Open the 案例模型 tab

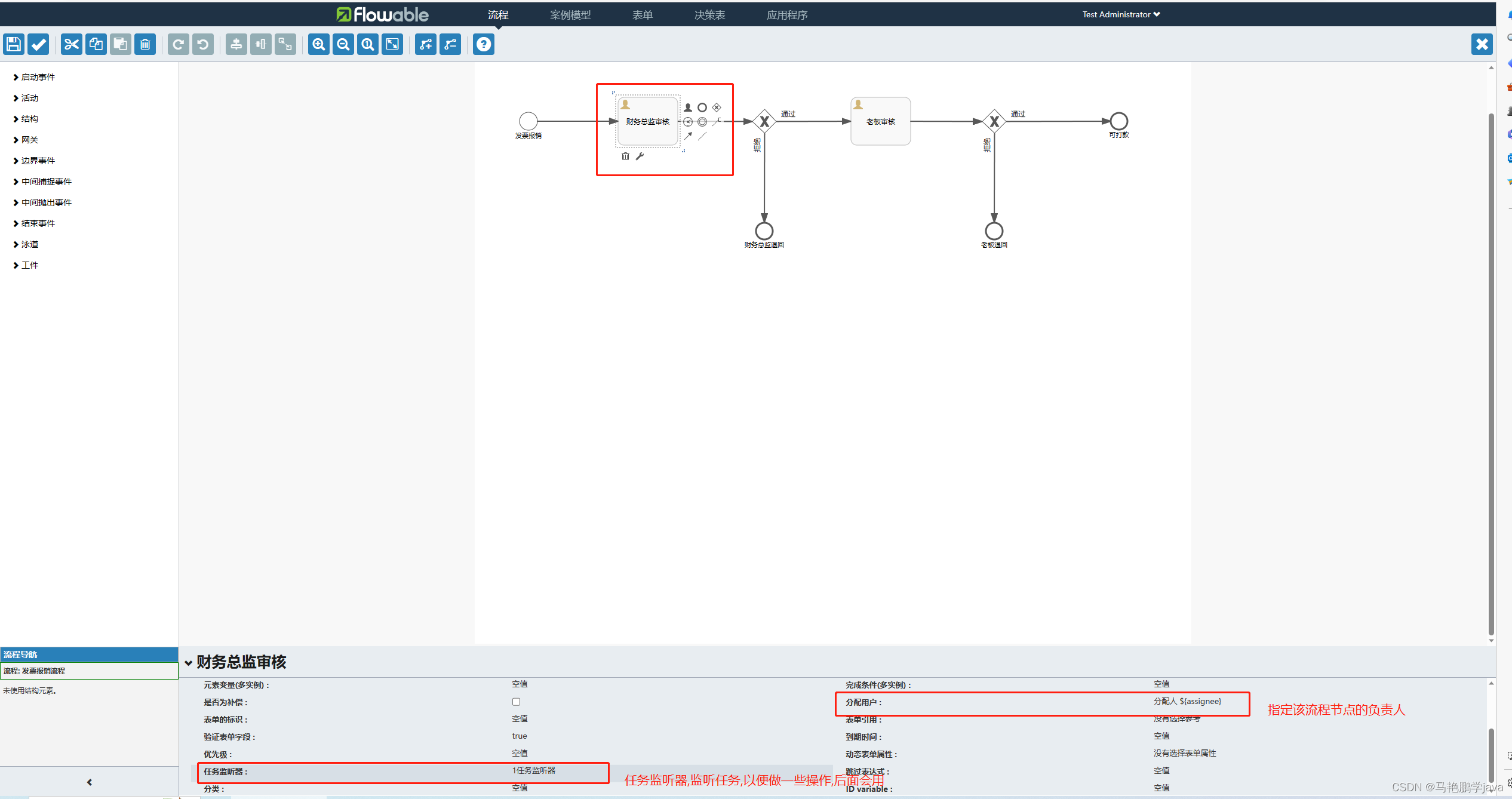coord(570,15)
